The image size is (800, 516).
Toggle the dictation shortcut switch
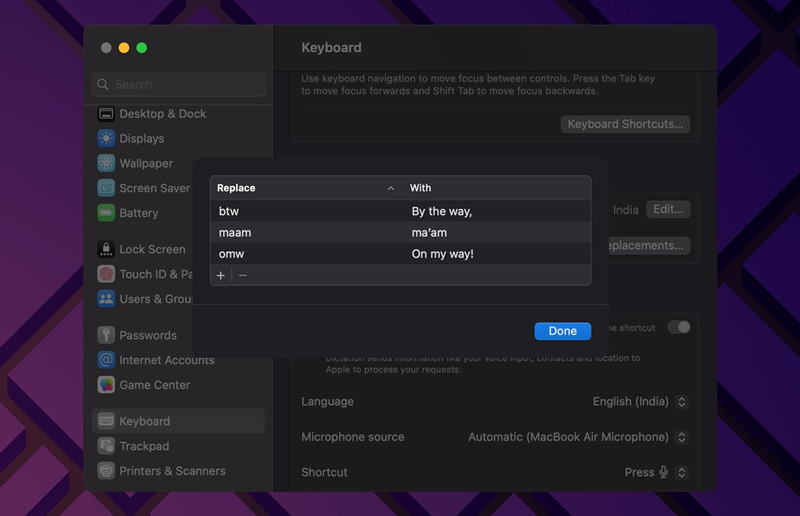[679, 327]
